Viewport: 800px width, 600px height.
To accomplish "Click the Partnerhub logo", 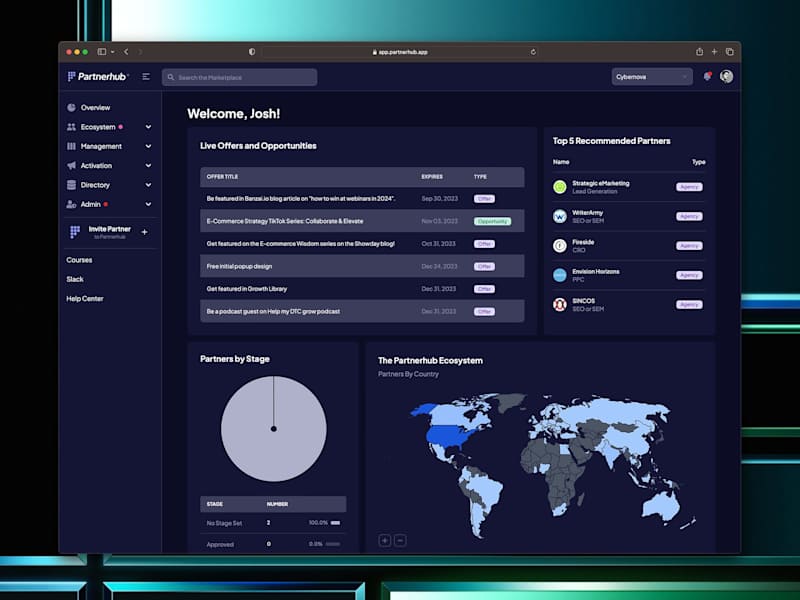I will tap(97, 77).
